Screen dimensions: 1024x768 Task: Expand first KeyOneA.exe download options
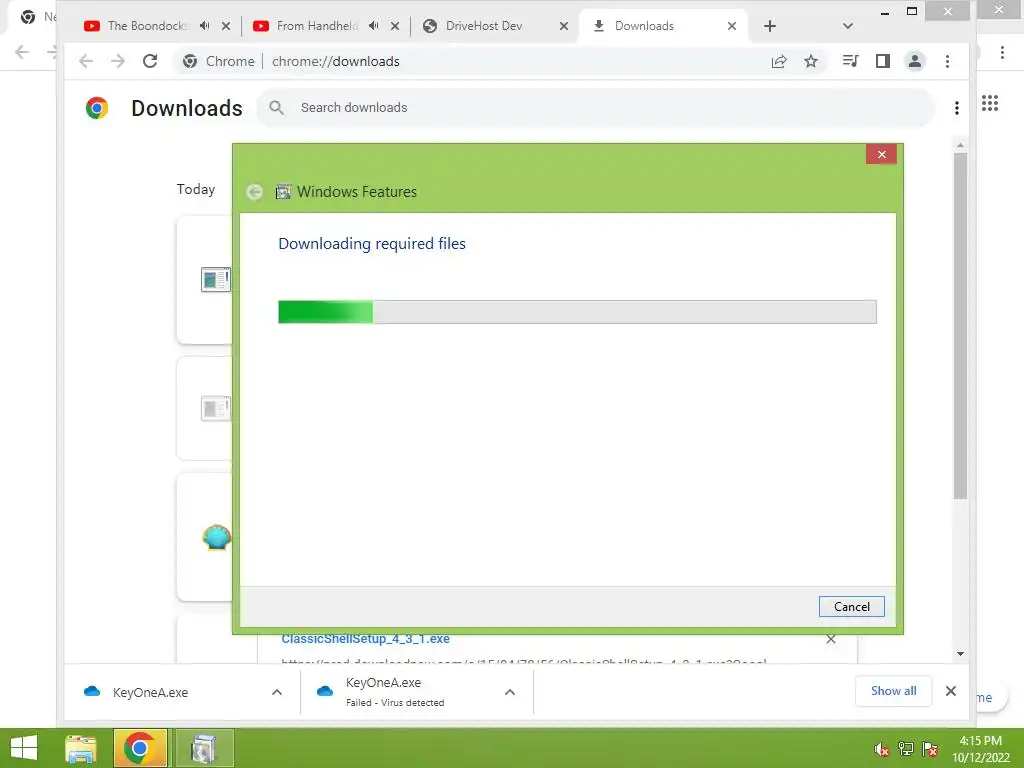pos(277,692)
